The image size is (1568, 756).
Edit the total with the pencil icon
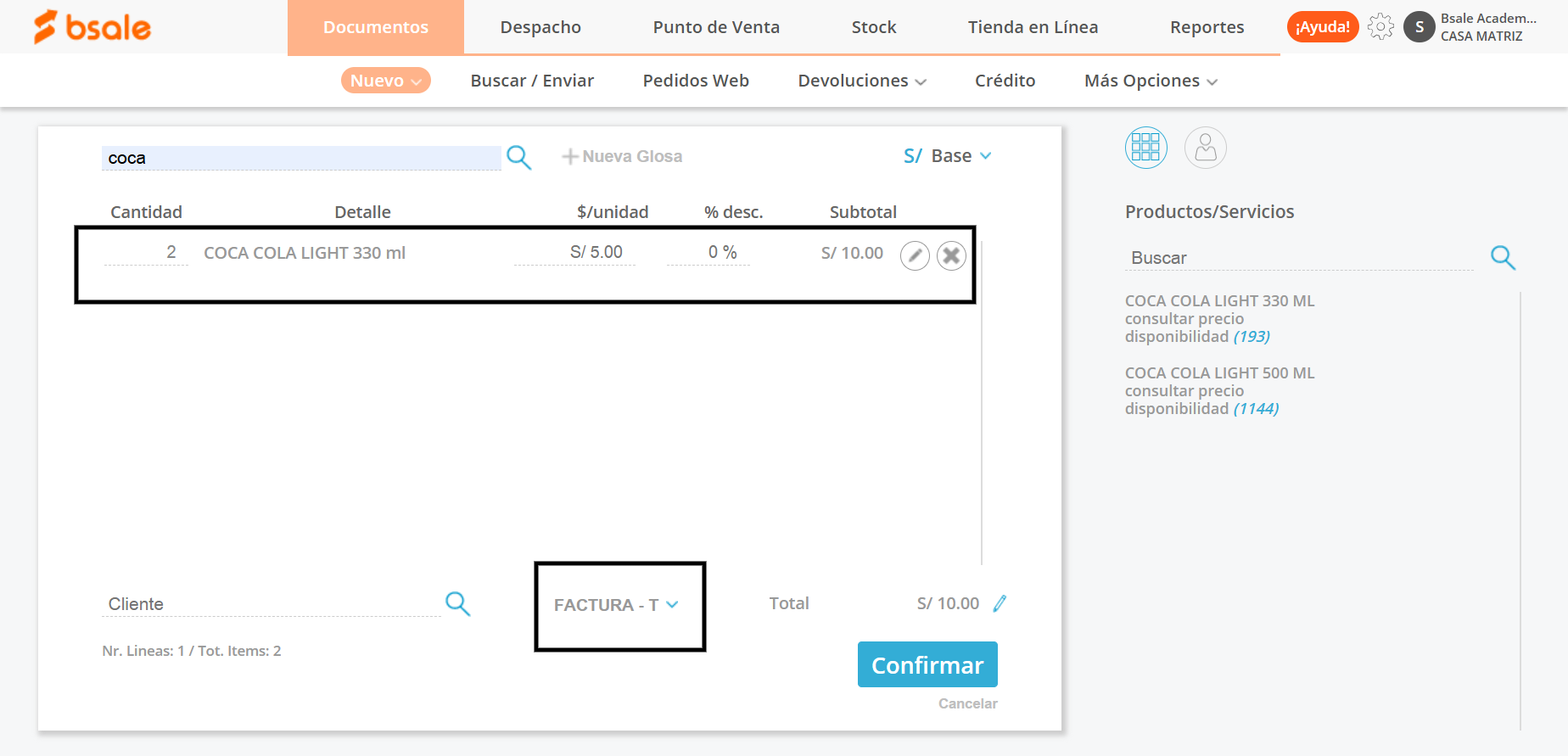click(x=1000, y=603)
